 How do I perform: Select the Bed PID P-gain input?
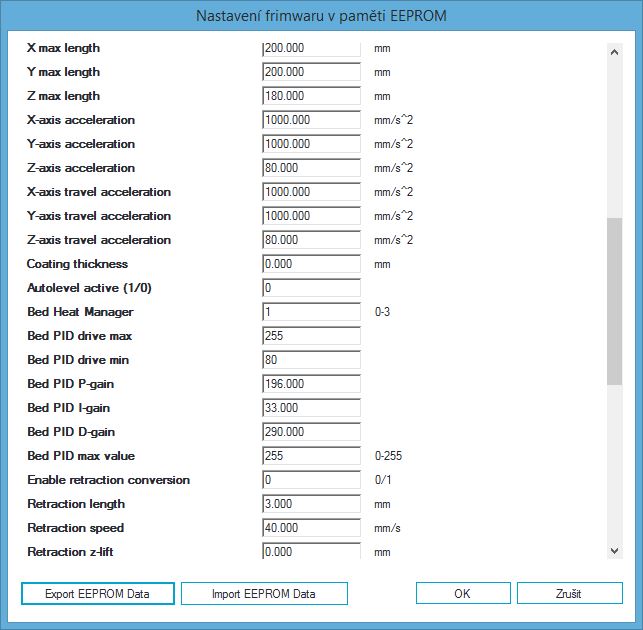coord(311,384)
